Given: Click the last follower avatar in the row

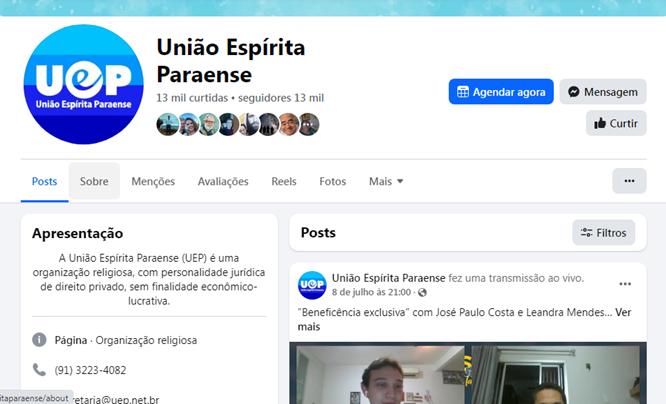Looking at the screenshot, I should click(x=309, y=124).
